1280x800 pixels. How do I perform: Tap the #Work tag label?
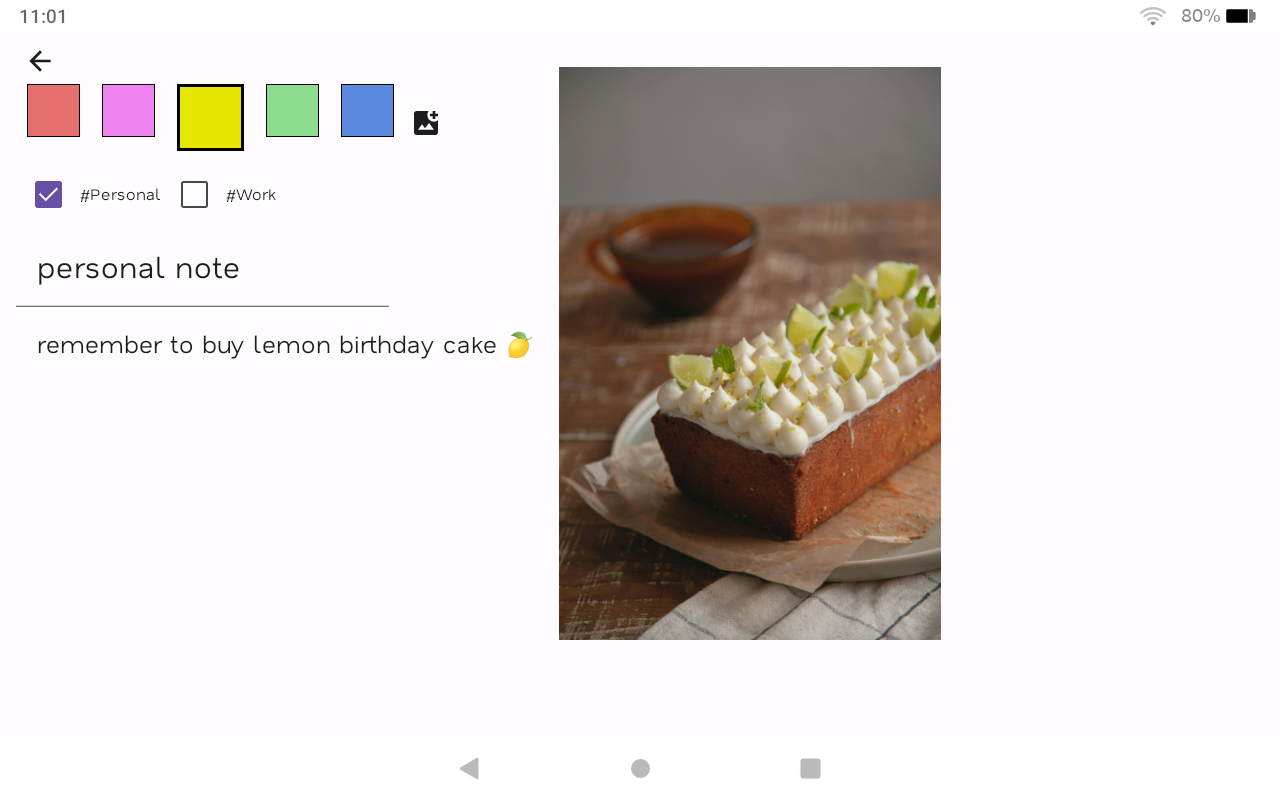tap(251, 195)
